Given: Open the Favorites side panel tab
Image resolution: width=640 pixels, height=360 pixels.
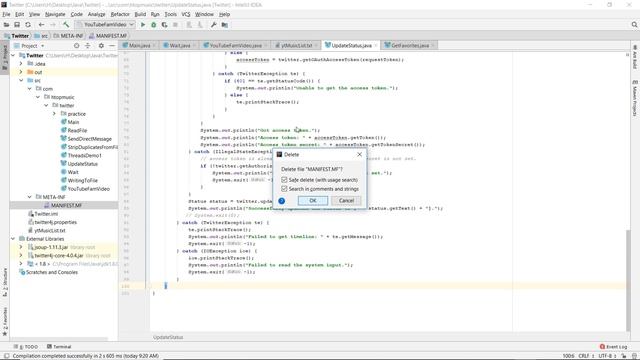Looking at the screenshot, I should click(x=5, y=322).
